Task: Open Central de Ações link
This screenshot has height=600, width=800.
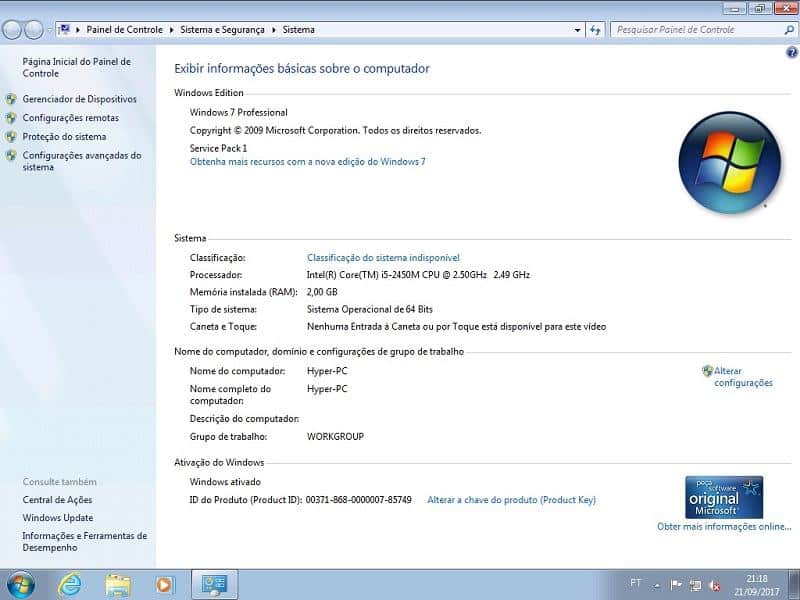Action: (58, 500)
